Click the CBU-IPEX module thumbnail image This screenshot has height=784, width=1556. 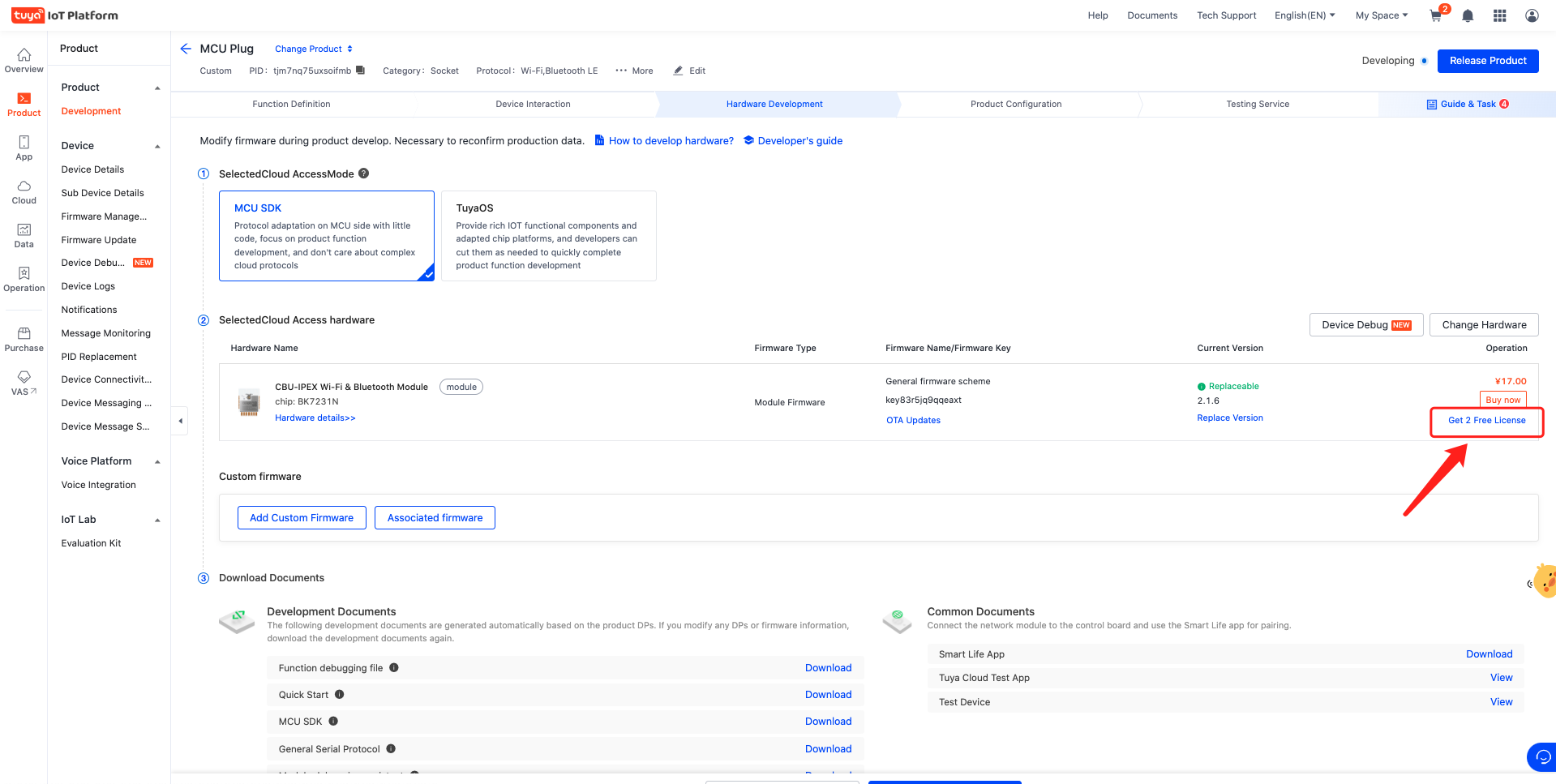point(249,403)
